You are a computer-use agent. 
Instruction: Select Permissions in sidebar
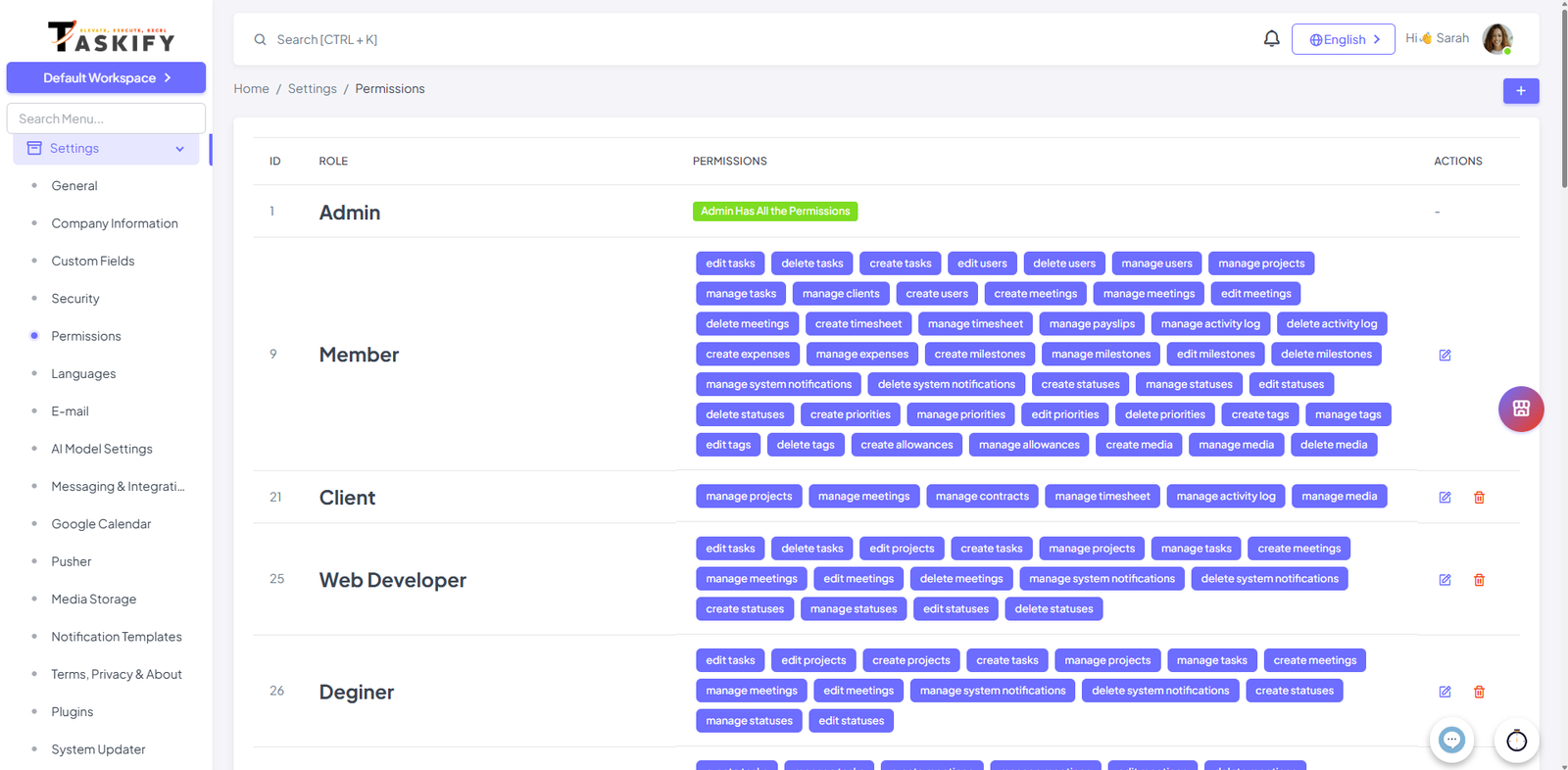86,336
